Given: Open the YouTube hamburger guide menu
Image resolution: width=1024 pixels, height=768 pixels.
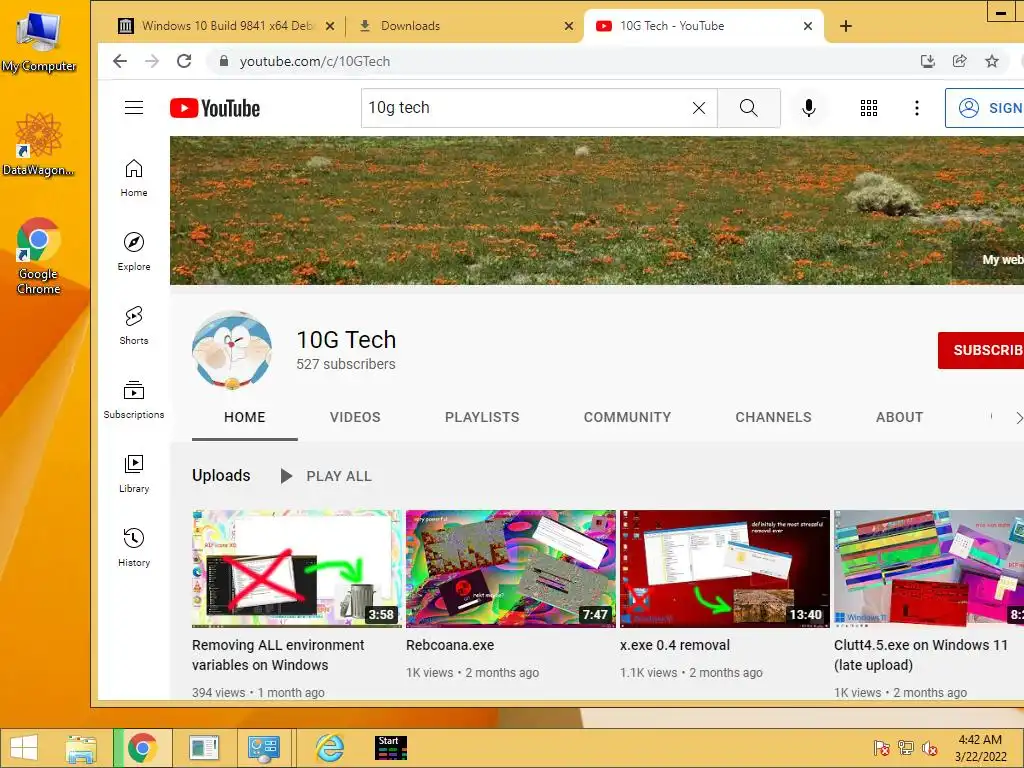Looking at the screenshot, I should 134,108.
